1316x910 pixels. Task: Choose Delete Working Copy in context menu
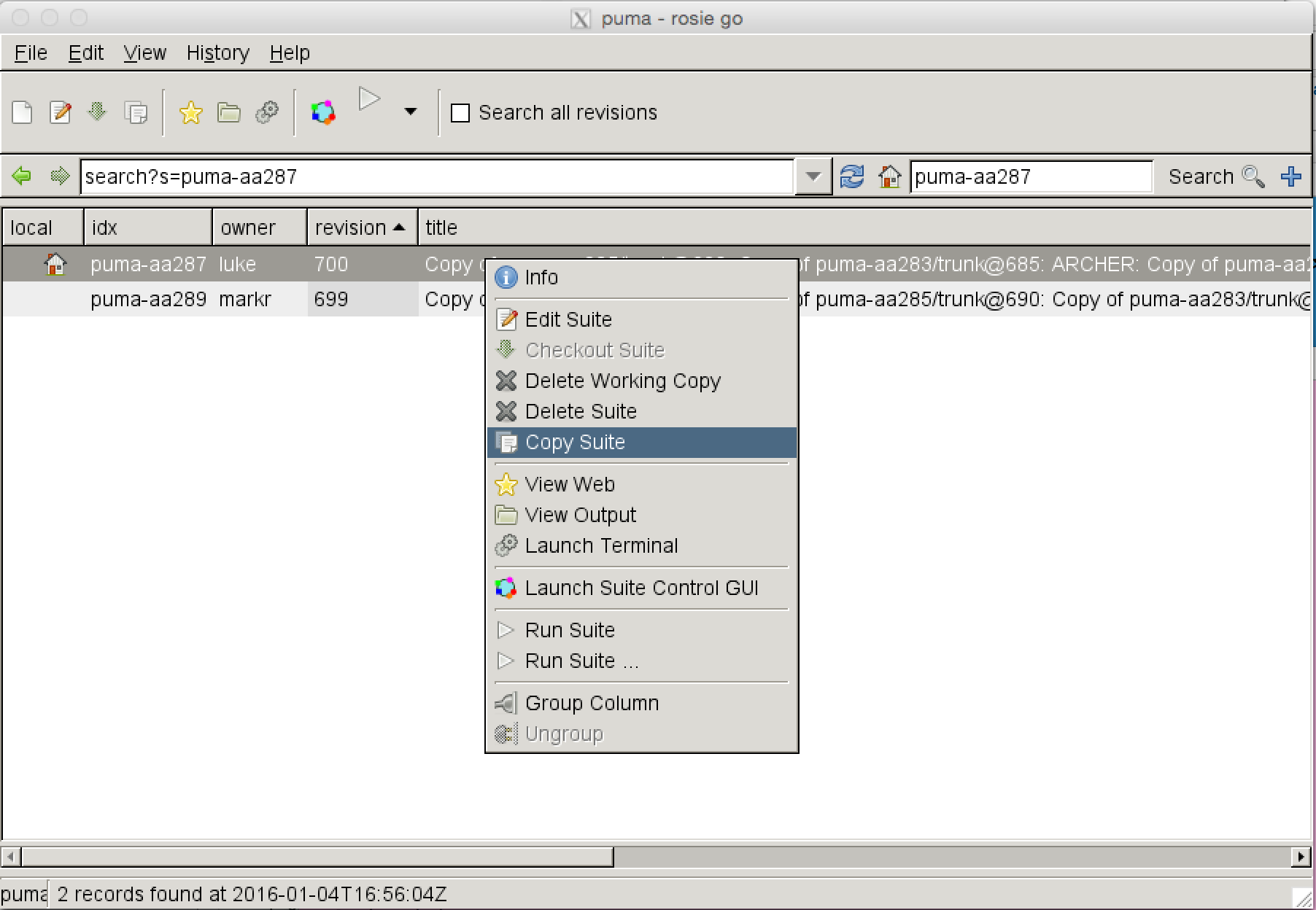(642, 381)
